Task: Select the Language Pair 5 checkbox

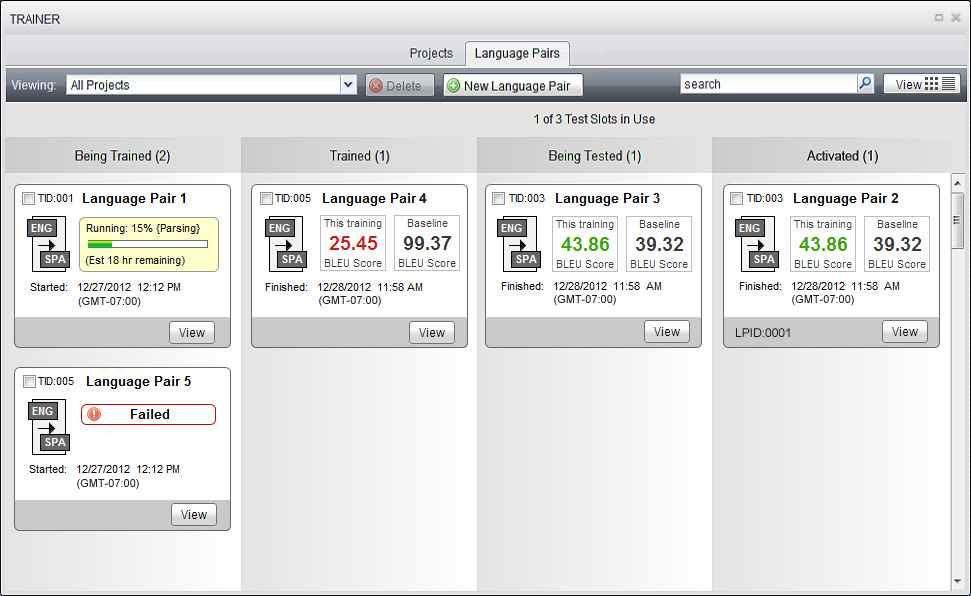Action: coord(28,382)
